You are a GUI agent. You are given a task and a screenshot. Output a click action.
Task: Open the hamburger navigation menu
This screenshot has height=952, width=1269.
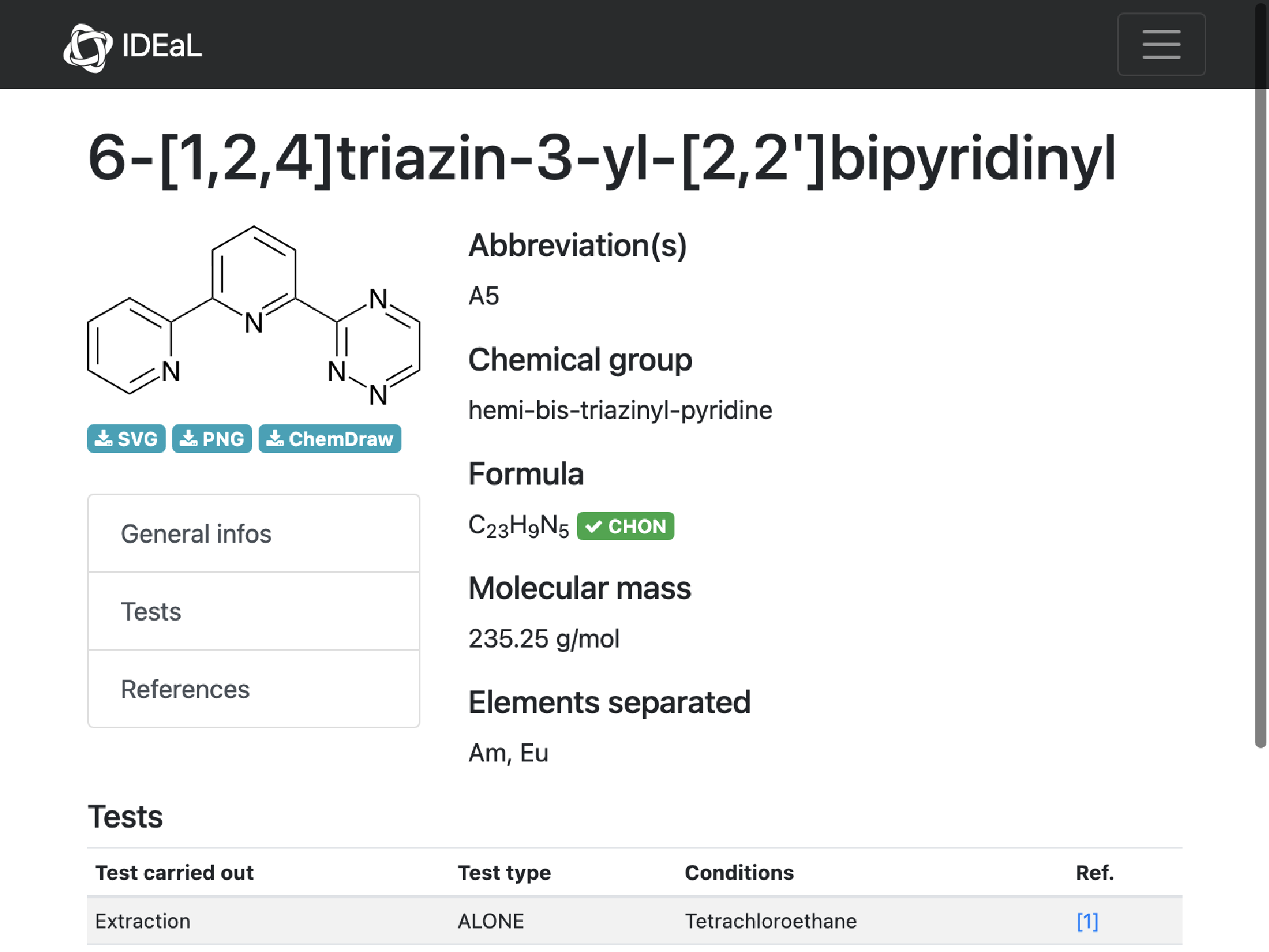pyautogui.click(x=1161, y=45)
